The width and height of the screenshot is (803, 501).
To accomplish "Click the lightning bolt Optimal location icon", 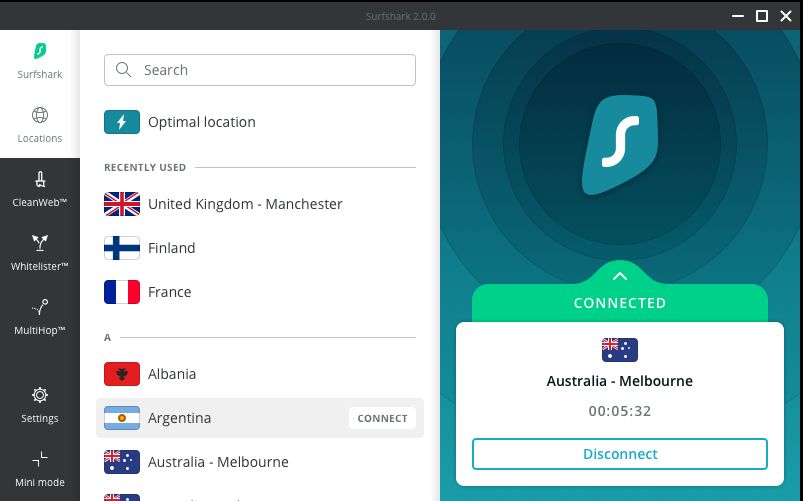I will point(122,122).
